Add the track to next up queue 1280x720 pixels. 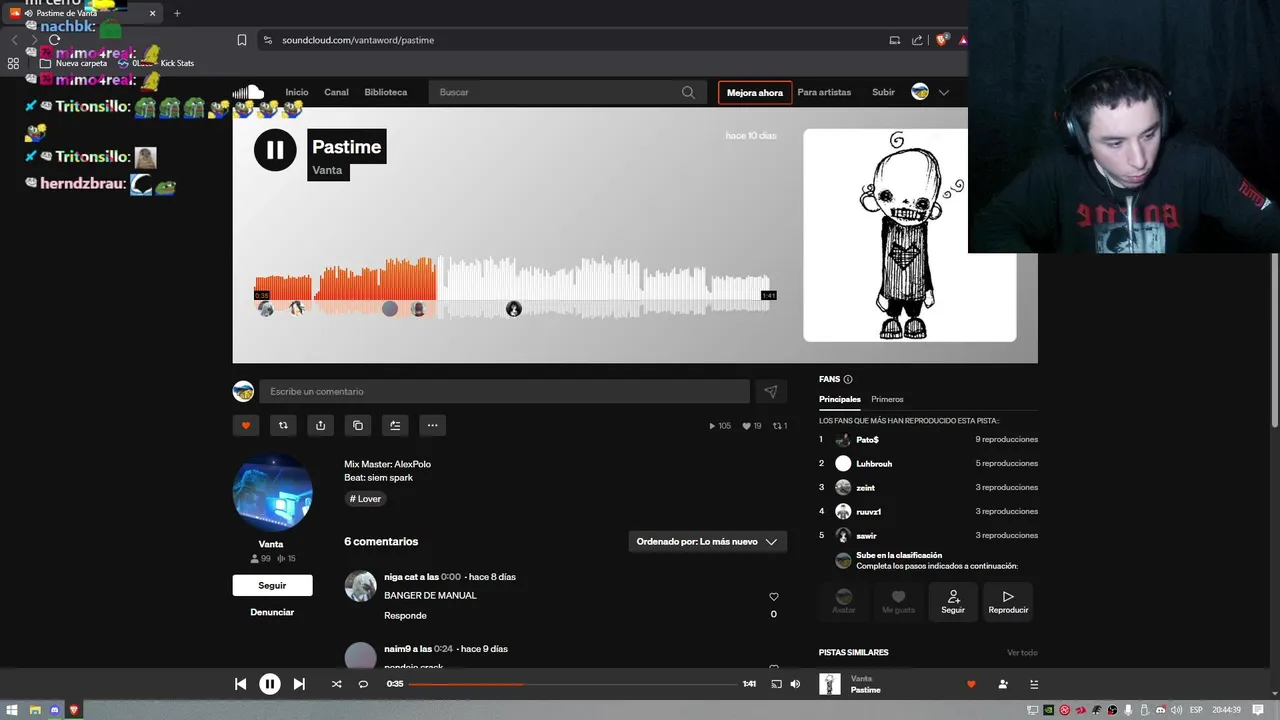(x=395, y=425)
